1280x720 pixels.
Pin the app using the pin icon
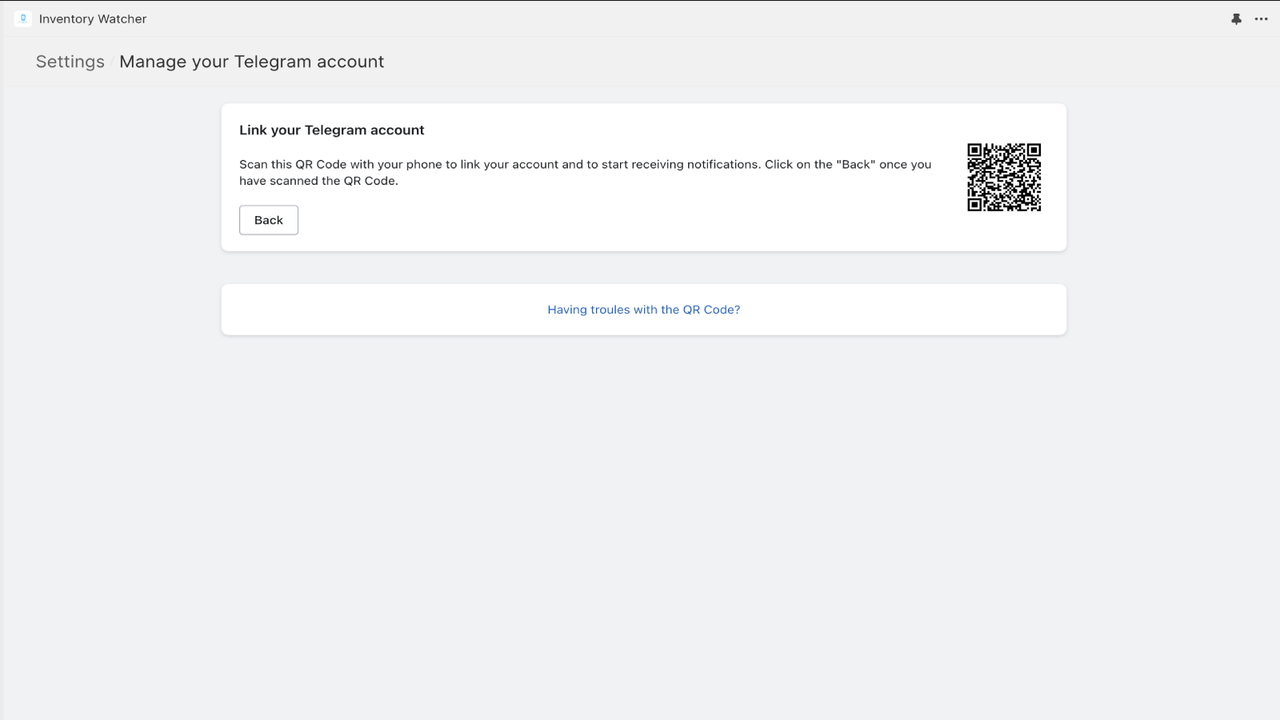(1236, 19)
